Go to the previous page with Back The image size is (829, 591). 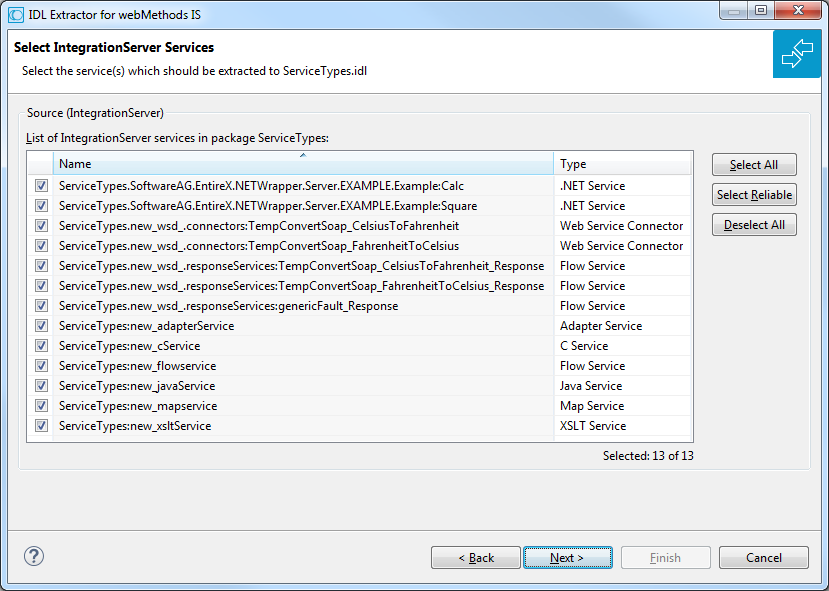click(x=476, y=558)
